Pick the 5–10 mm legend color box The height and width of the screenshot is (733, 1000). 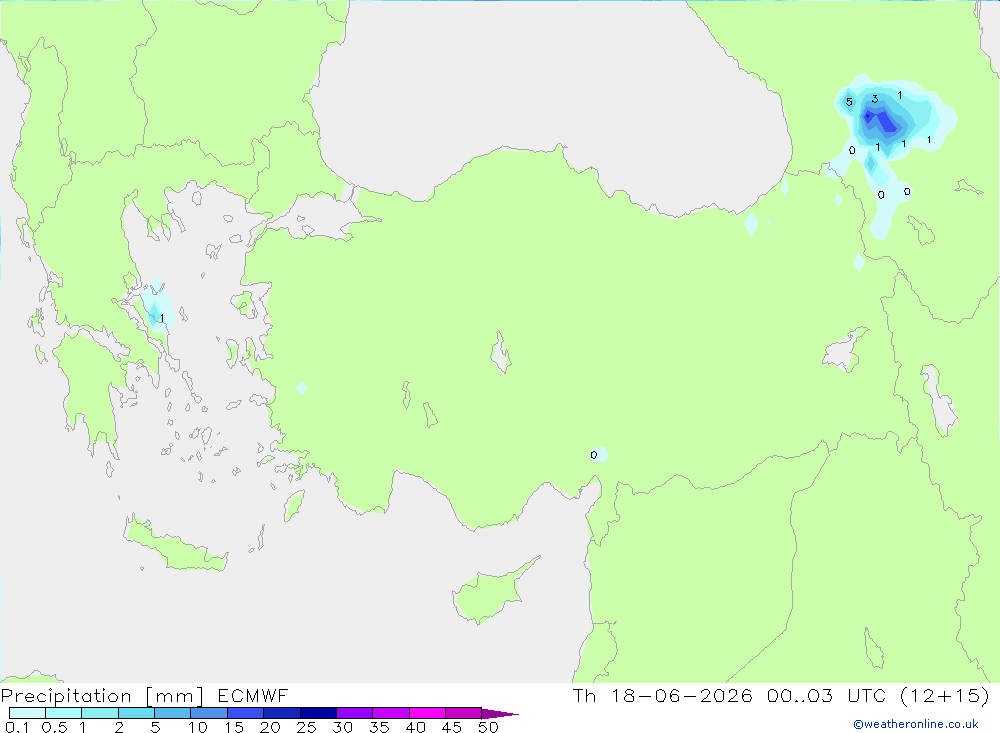click(x=172, y=713)
